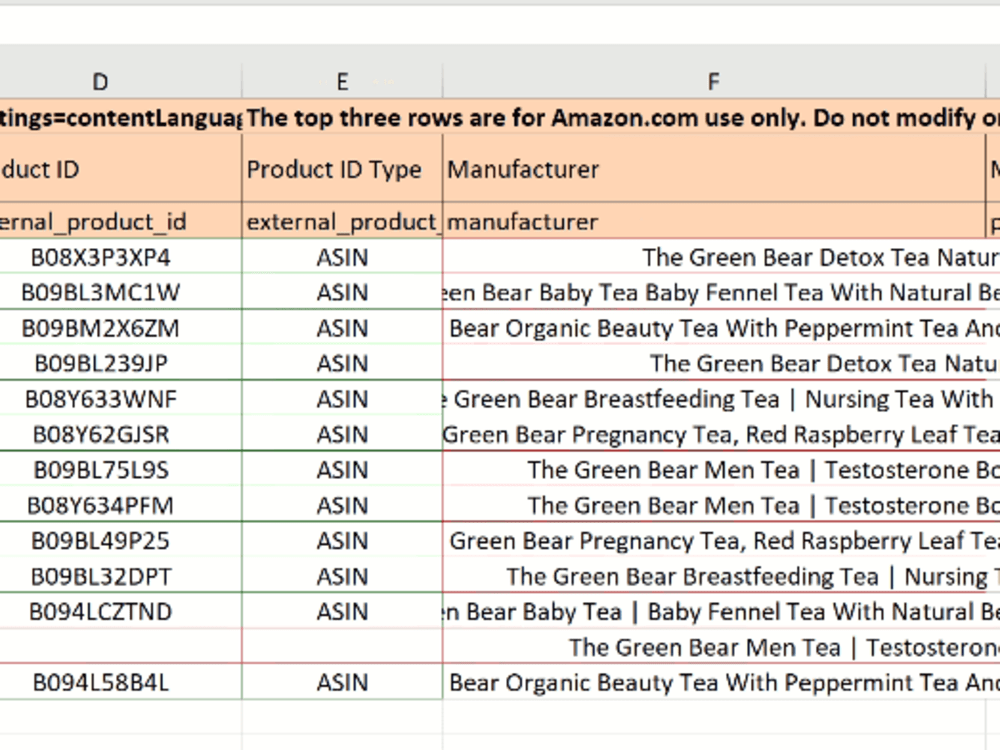Viewport: 1000px width, 750px height.
Task: Click the Manufacturer header cell
Action: click(x=714, y=170)
